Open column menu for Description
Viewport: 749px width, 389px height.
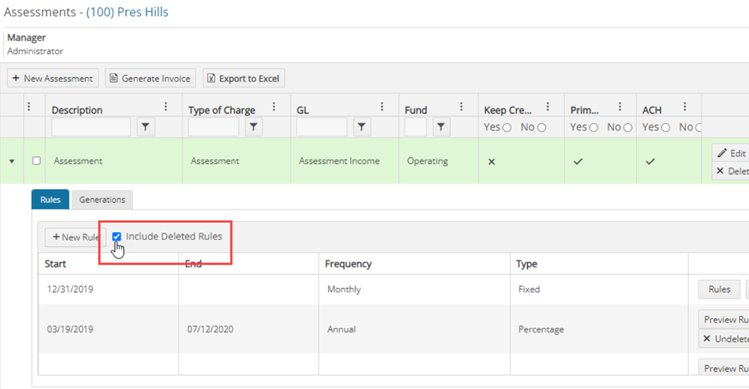166,107
